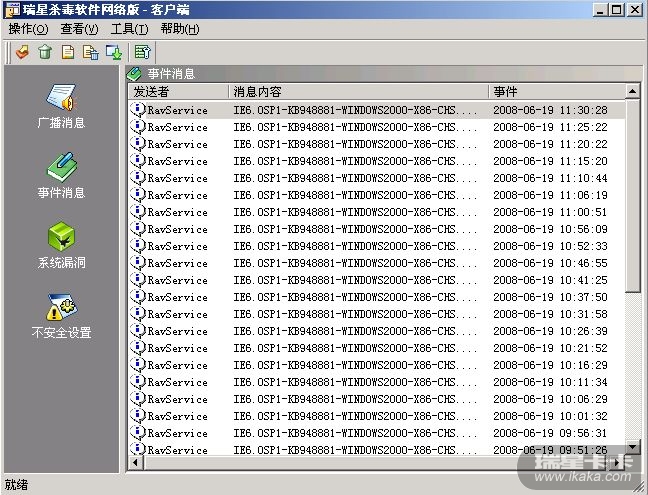The image size is (648, 495).
Task: Click timestamp 2008-06-19 10:06:29
Action: pyautogui.click(x=550, y=399)
